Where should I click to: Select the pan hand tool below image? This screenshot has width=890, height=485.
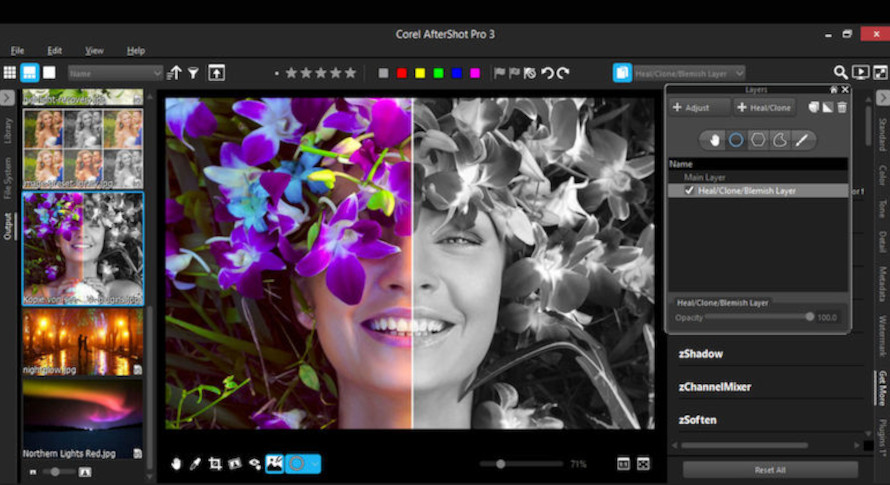[176, 464]
